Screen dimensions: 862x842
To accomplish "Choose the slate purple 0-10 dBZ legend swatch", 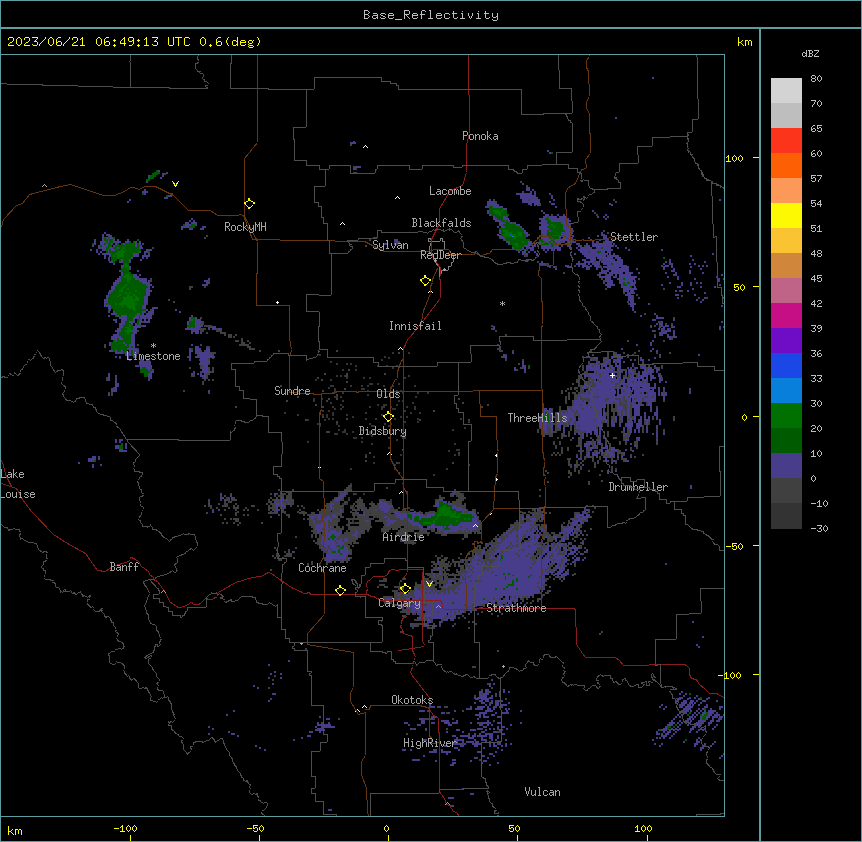I will coord(786,466).
